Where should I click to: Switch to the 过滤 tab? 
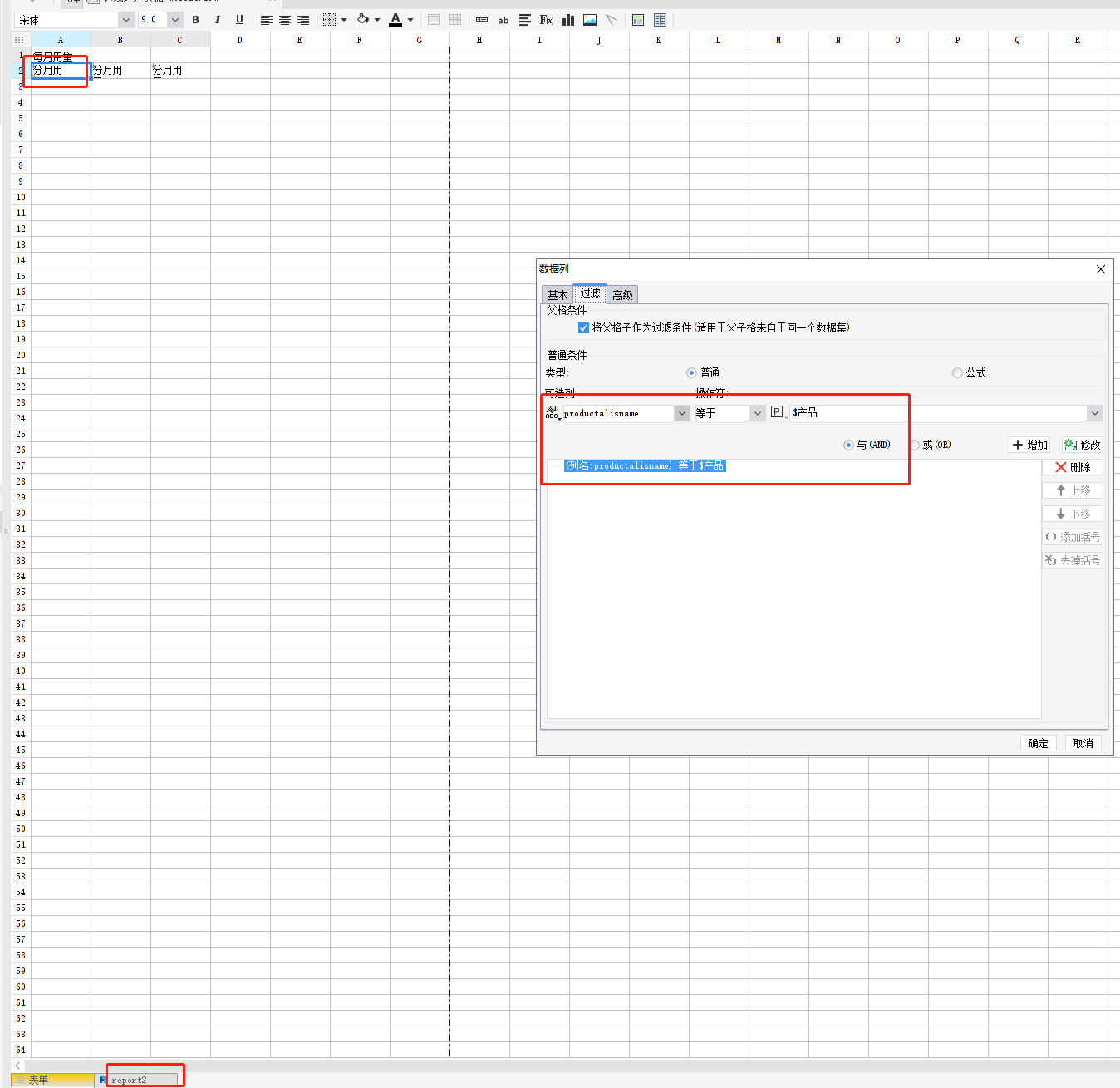[x=590, y=293]
